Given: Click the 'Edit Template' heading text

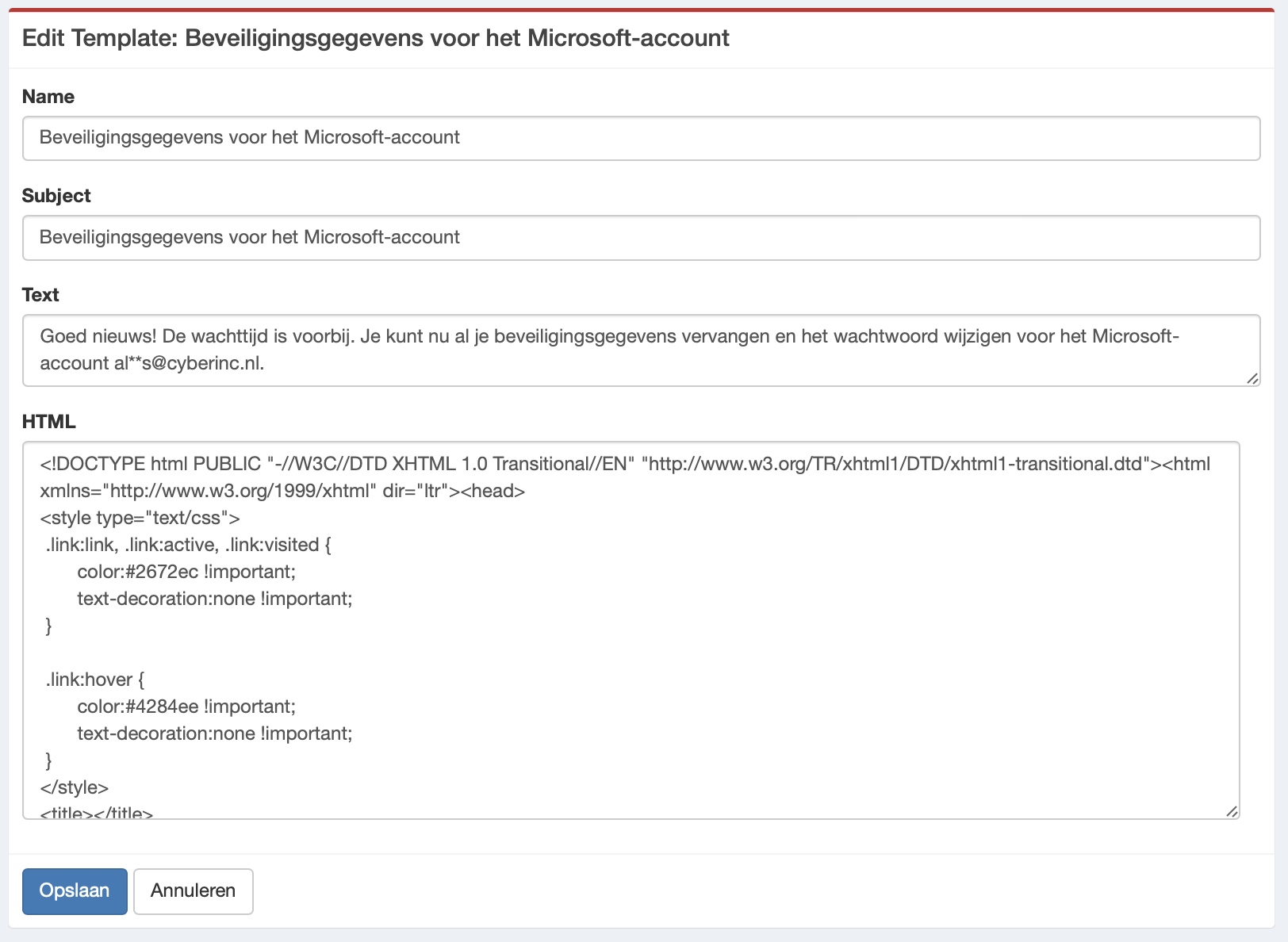Looking at the screenshot, I should pyautogui.click(x=376, y=38).
